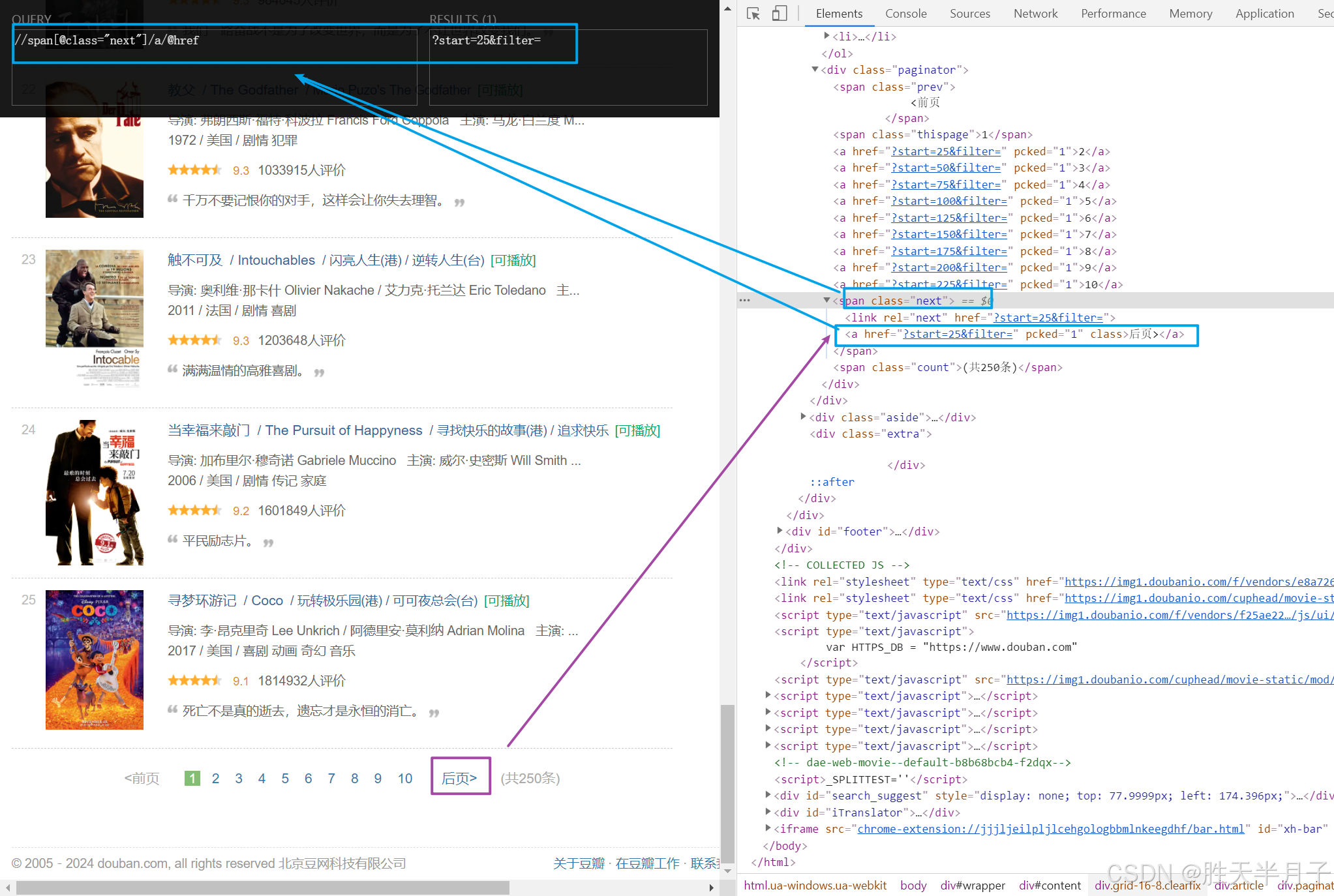Open the Godfather poster thumbnail

pos(95,149)
